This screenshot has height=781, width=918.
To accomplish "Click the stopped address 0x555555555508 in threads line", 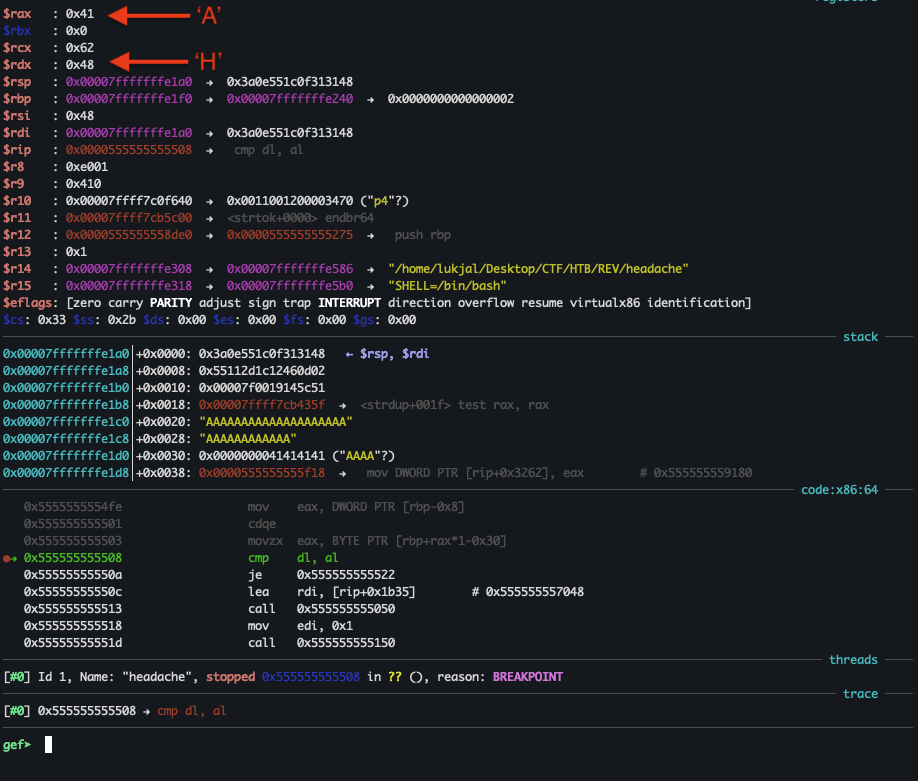I will 310,676.
